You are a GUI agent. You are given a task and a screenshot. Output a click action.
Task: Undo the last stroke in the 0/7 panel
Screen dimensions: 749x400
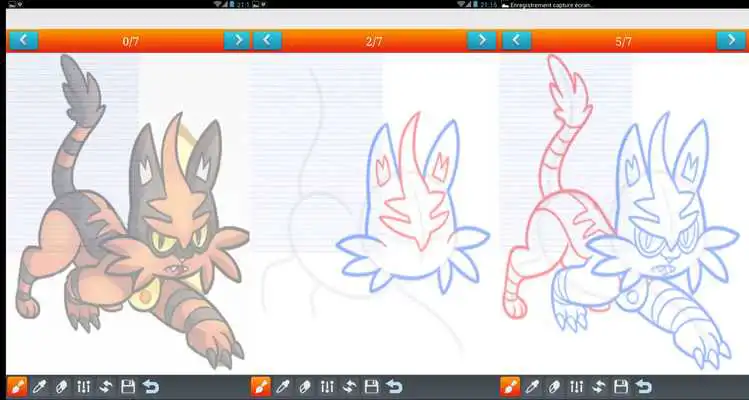150,387
